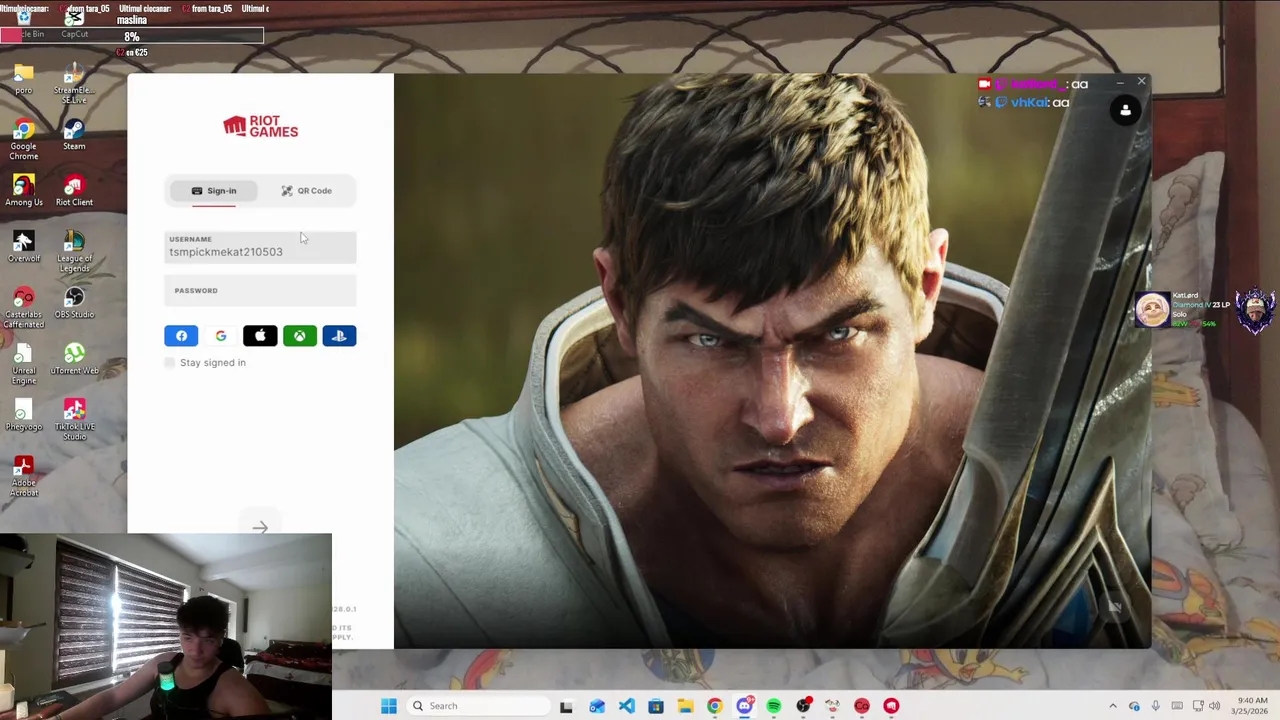Click the webcam overlay thumbnail
Image resolution: width=1280 pixels, height=720 pixels.
tap(166, 626)
